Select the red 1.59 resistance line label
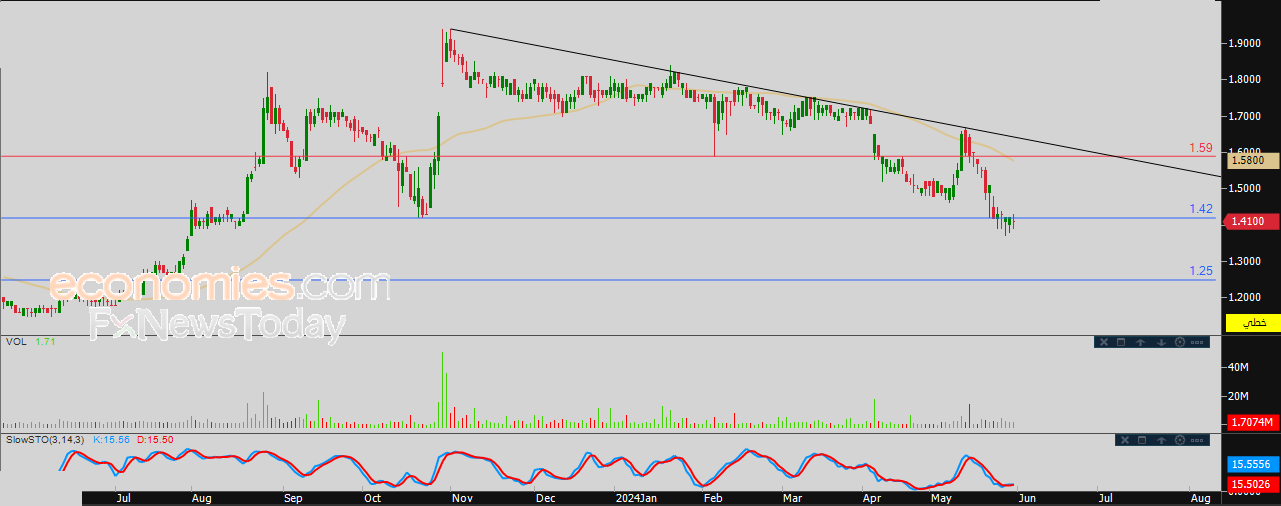 [x=1201, y=148]
